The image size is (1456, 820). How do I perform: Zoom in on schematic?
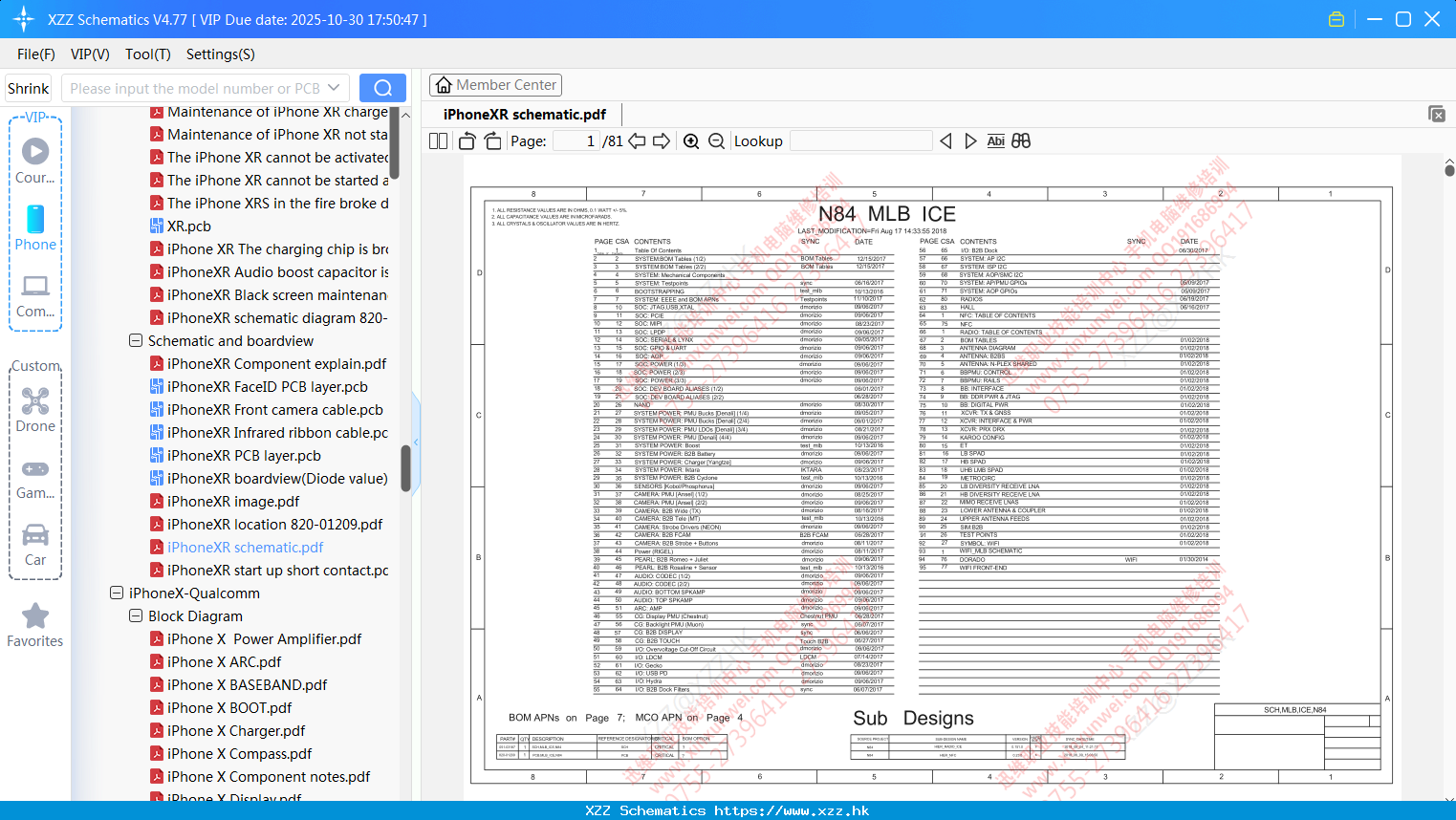691,141
